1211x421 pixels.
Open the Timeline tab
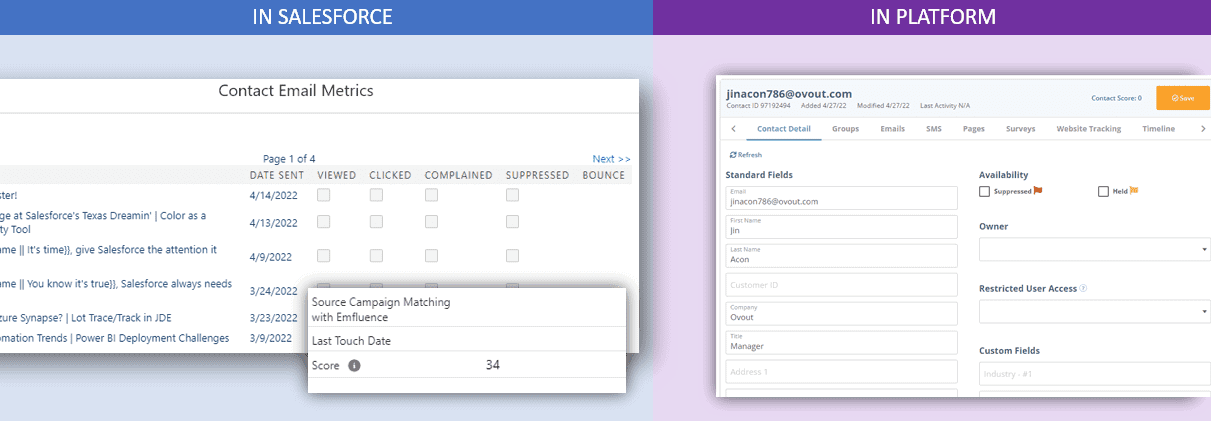tap(1159, 129)
